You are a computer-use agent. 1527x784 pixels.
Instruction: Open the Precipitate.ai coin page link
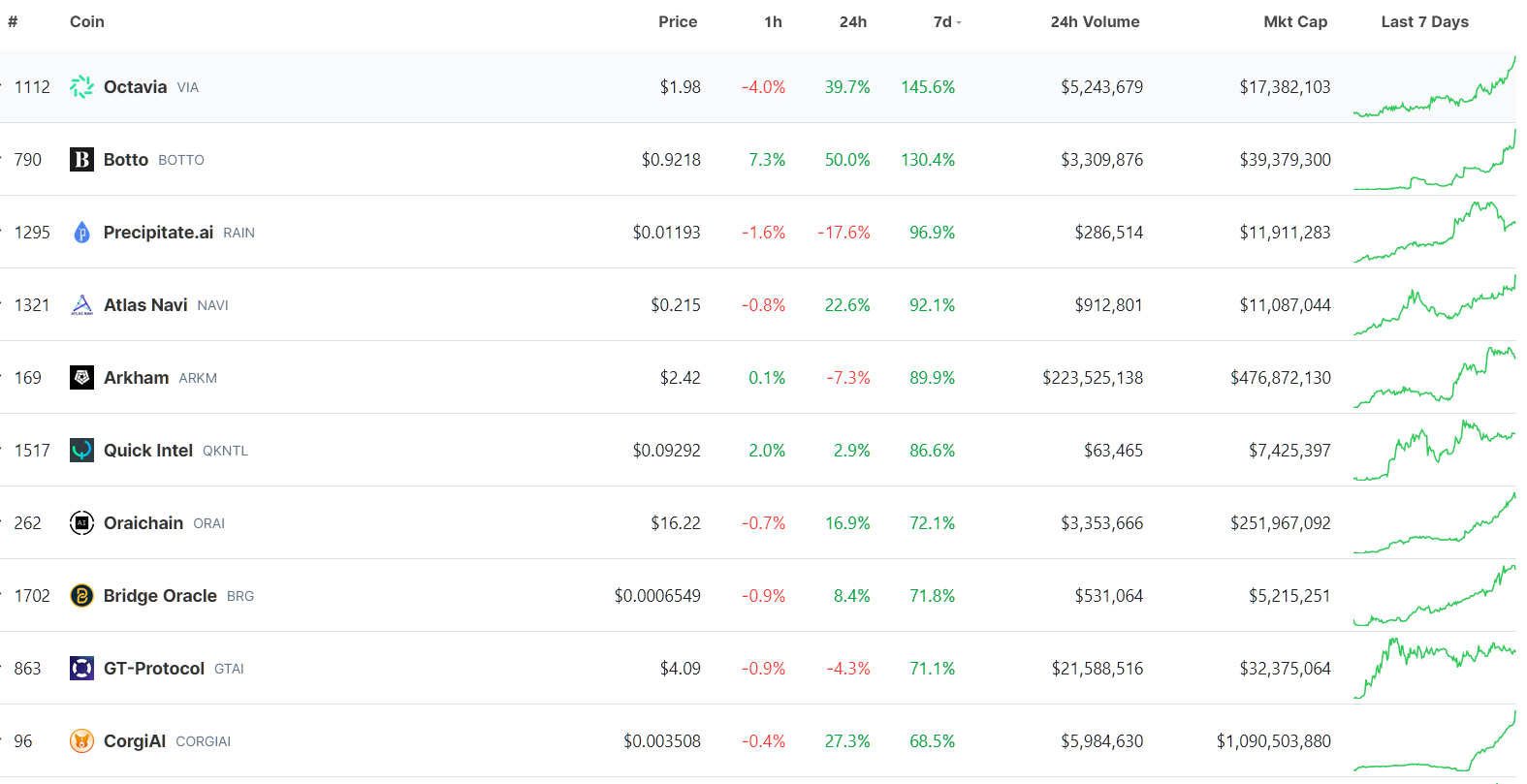pyautogui.click(x=158, y=233)
